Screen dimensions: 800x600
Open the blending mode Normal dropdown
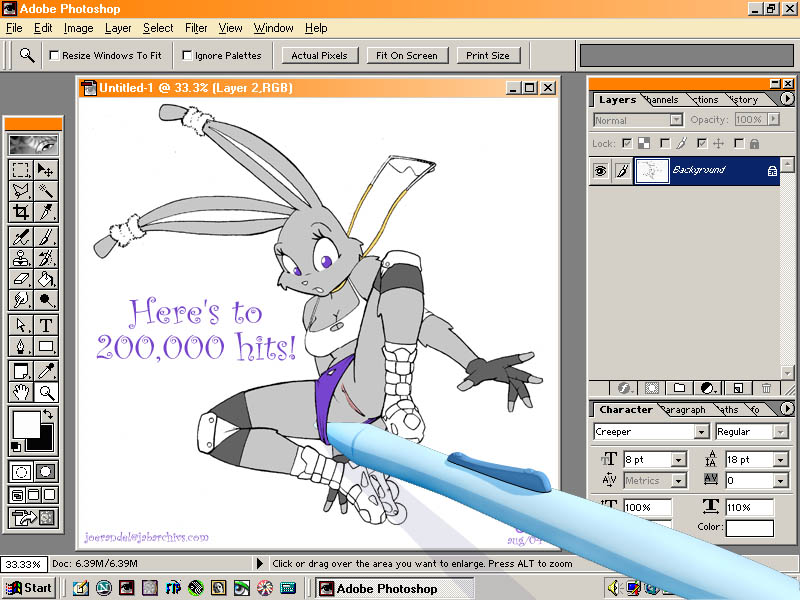click(676, 120)
